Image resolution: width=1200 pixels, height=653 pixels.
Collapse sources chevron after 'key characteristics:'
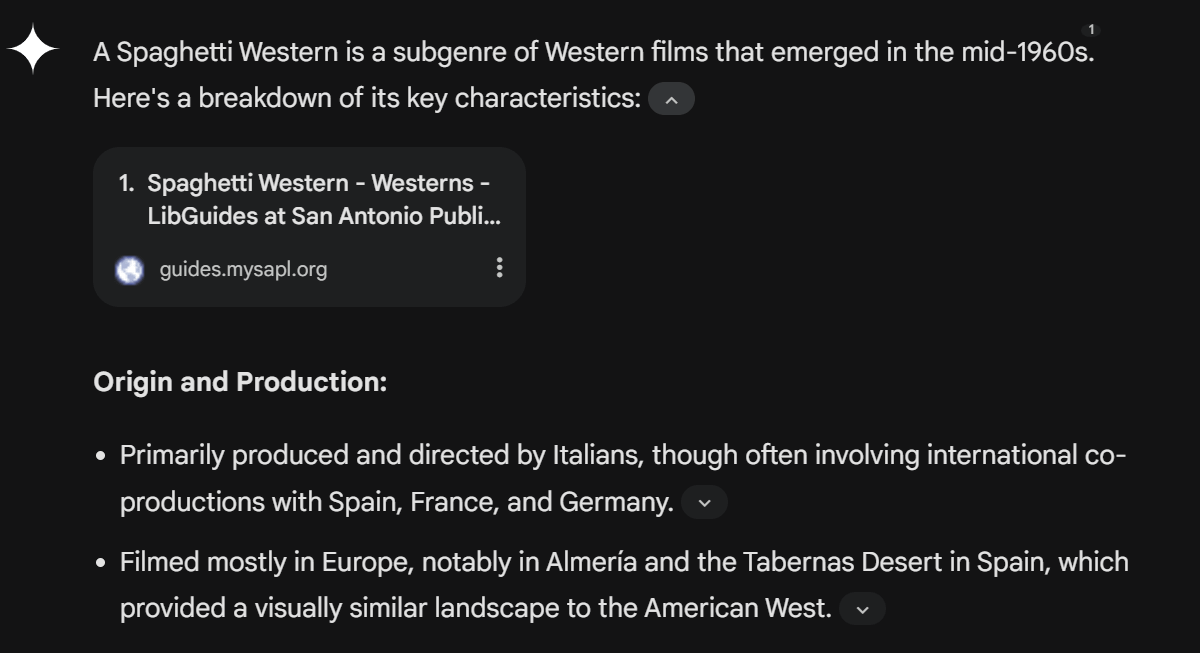[x=671, y=99]
